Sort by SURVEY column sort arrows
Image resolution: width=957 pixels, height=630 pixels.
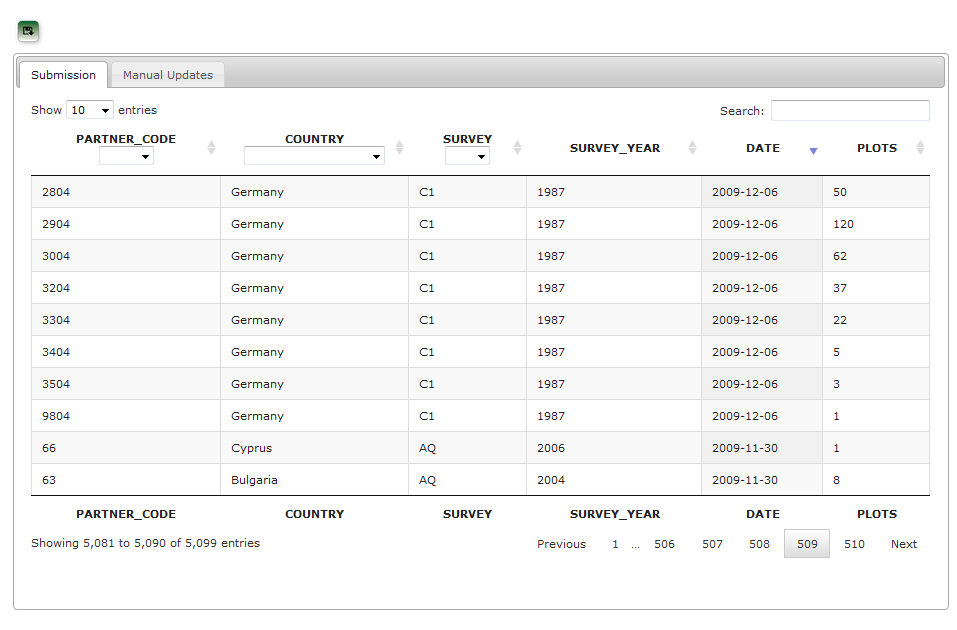[517, 148]
